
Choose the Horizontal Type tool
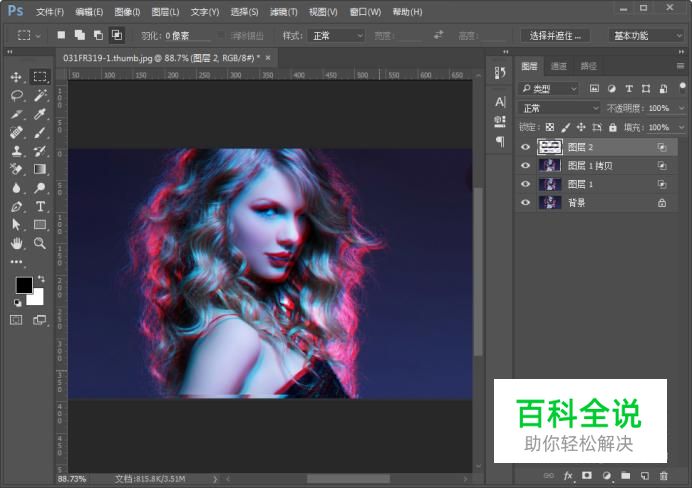pyautogui.click(x=40, y=206)
